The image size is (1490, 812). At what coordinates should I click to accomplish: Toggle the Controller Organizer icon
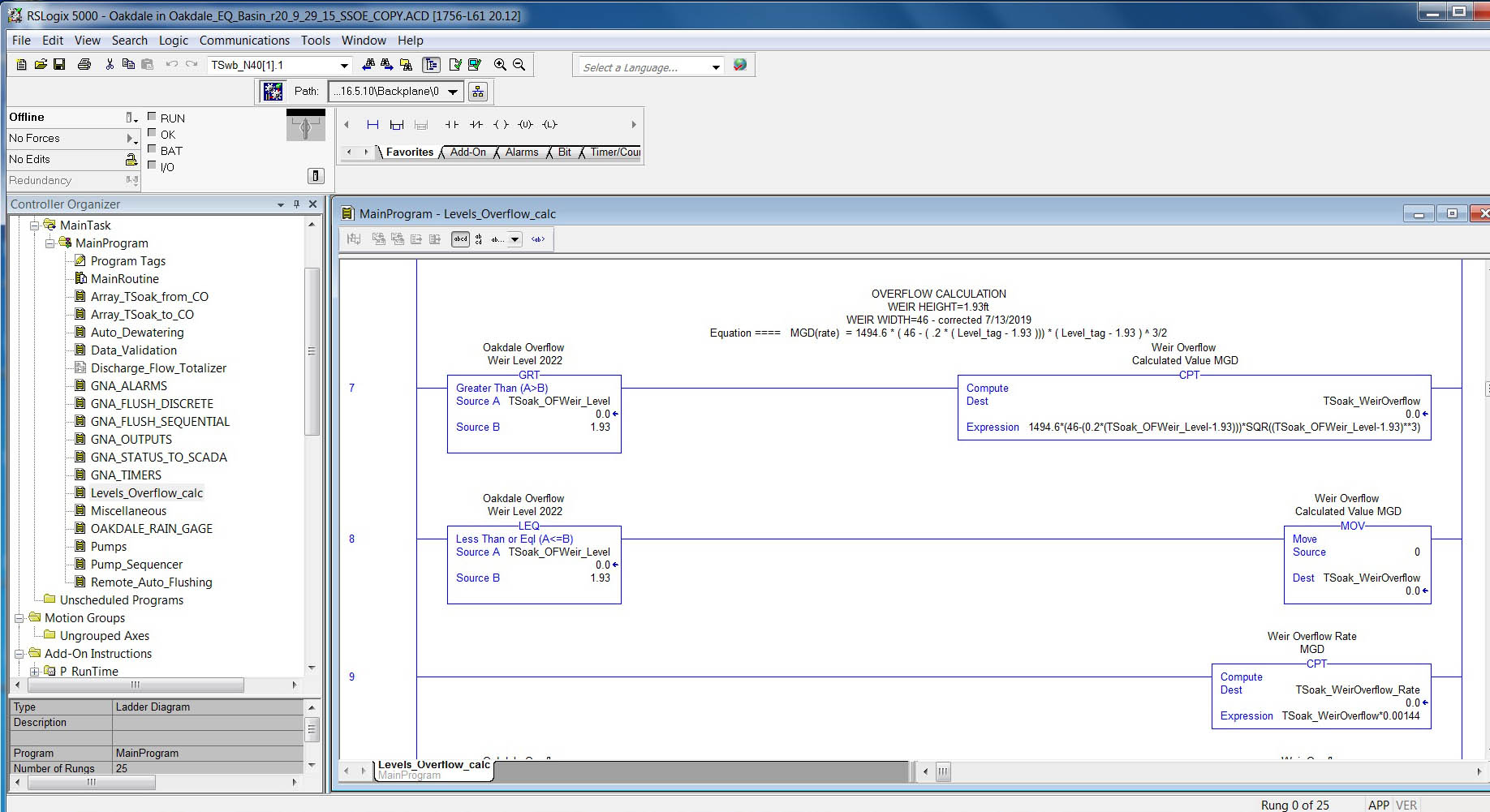431,65
